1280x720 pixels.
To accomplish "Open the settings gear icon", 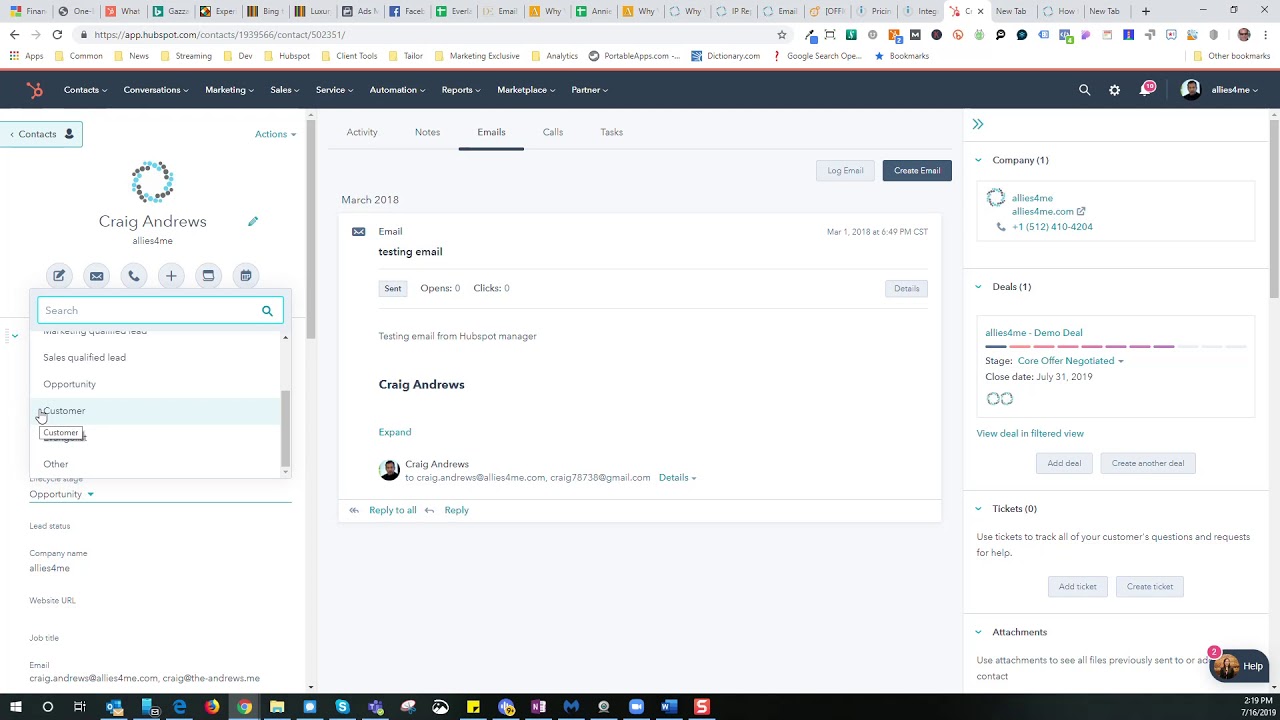I will click(1114, 90).
